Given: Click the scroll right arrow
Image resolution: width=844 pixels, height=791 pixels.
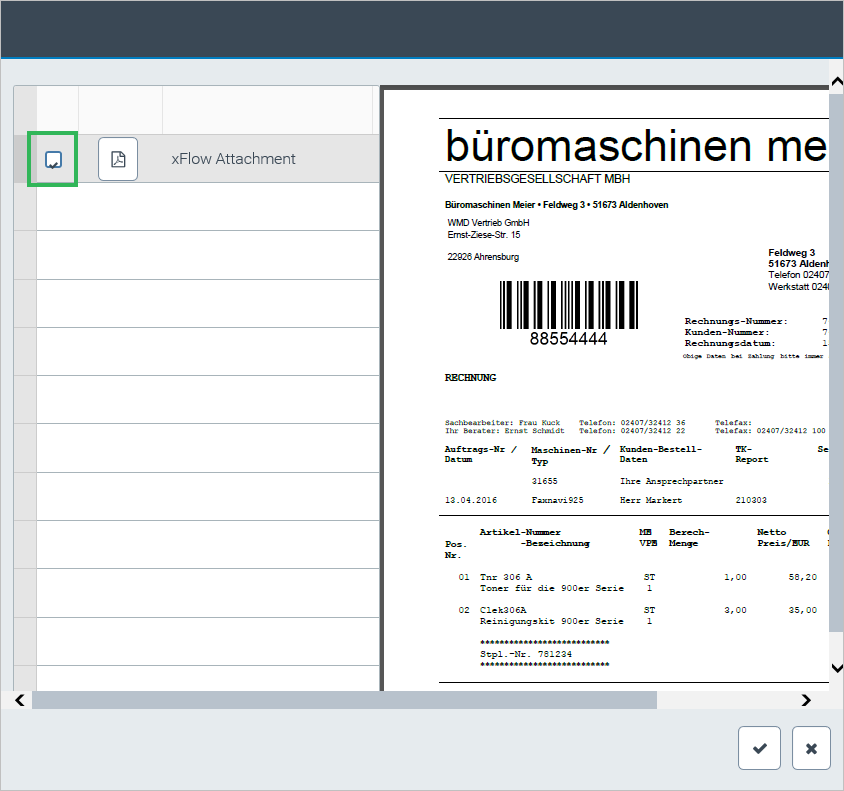Looking at the screenshot, I should (x=806, y=700).
